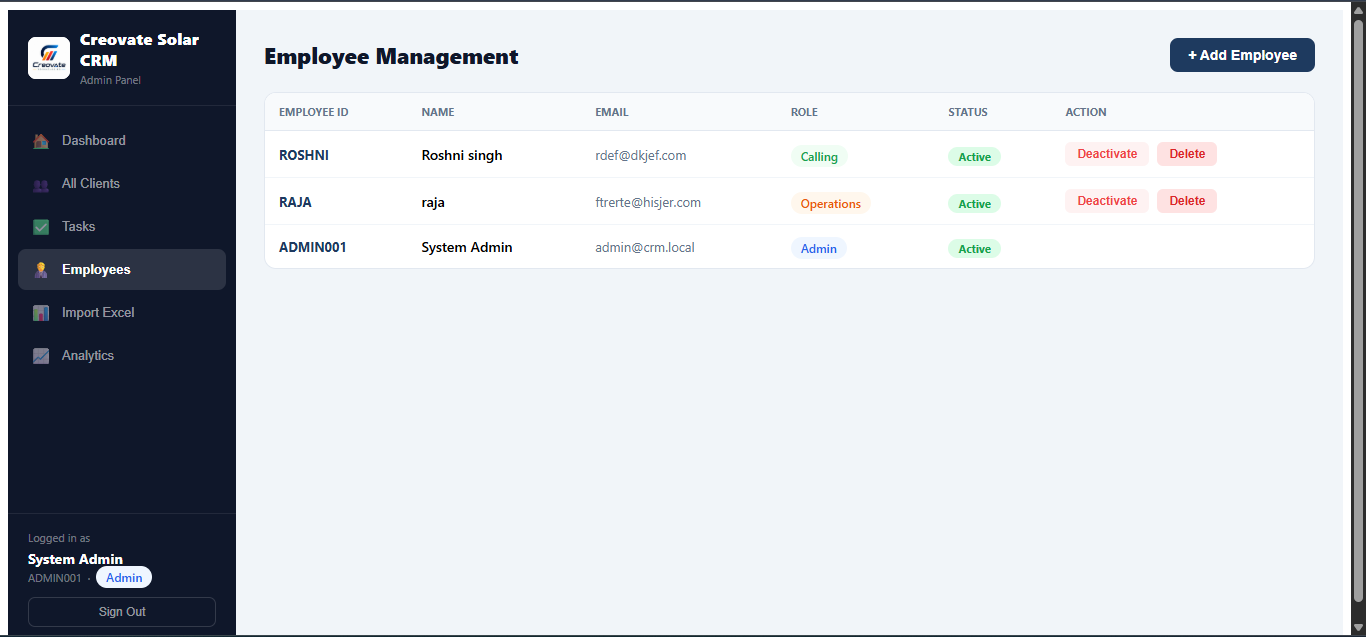Delete employee raja
The width and height of the screenshot is (1366, 637).
pyautogui.click(x=1187, y=201)
